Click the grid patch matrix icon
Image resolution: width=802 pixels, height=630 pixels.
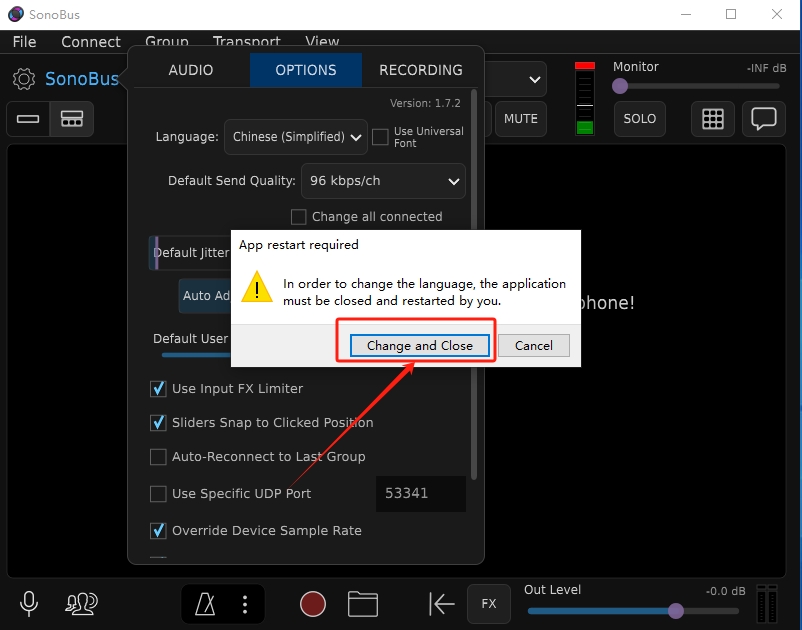pos(712,118)
